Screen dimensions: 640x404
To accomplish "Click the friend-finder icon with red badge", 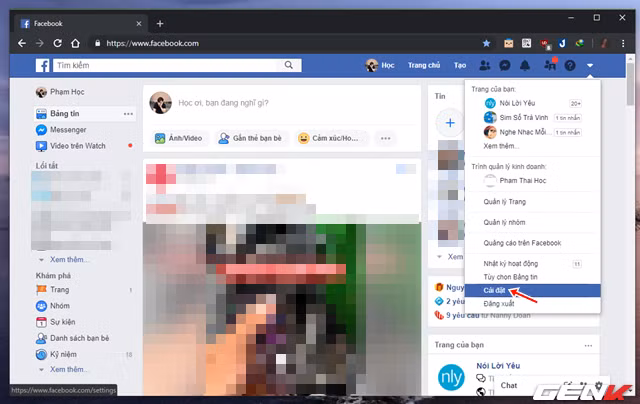I will pos(550,64).
